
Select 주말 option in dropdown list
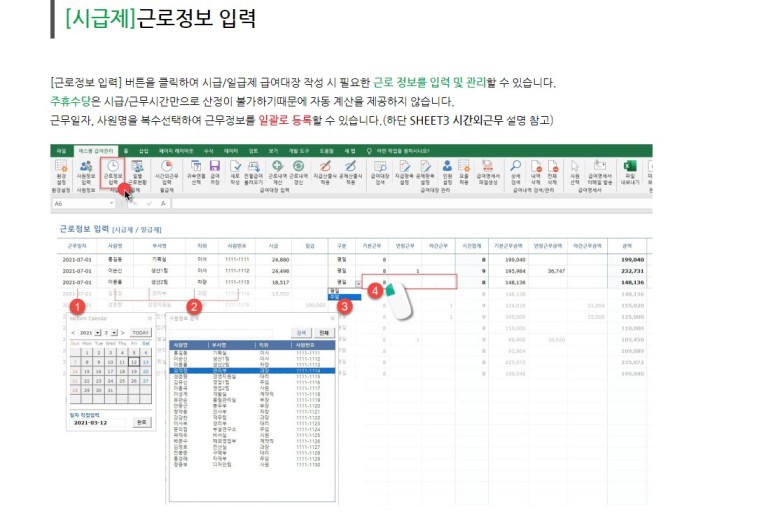pos(345,297)
